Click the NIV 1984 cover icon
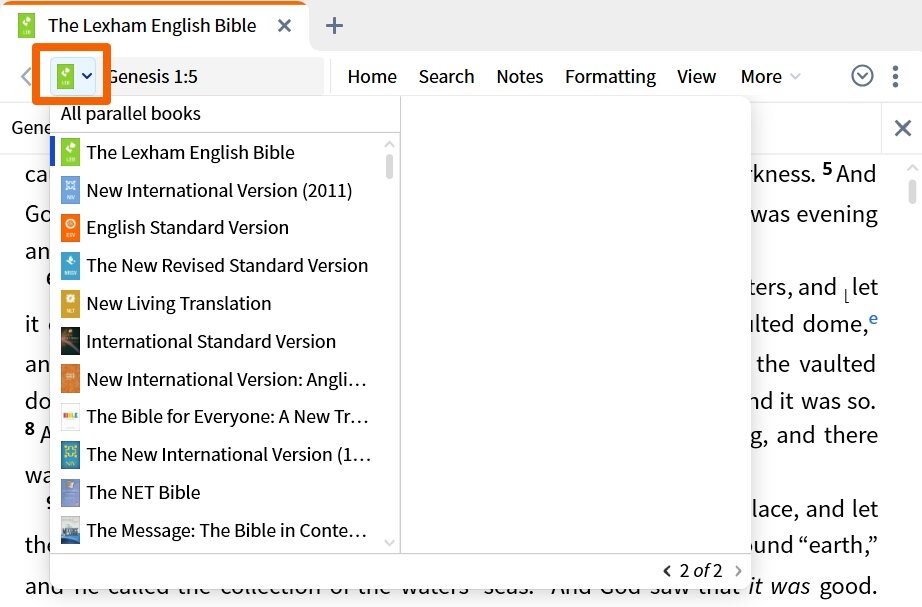The width and height of the screenshot is (922, 607). click(x=71, y=455)
